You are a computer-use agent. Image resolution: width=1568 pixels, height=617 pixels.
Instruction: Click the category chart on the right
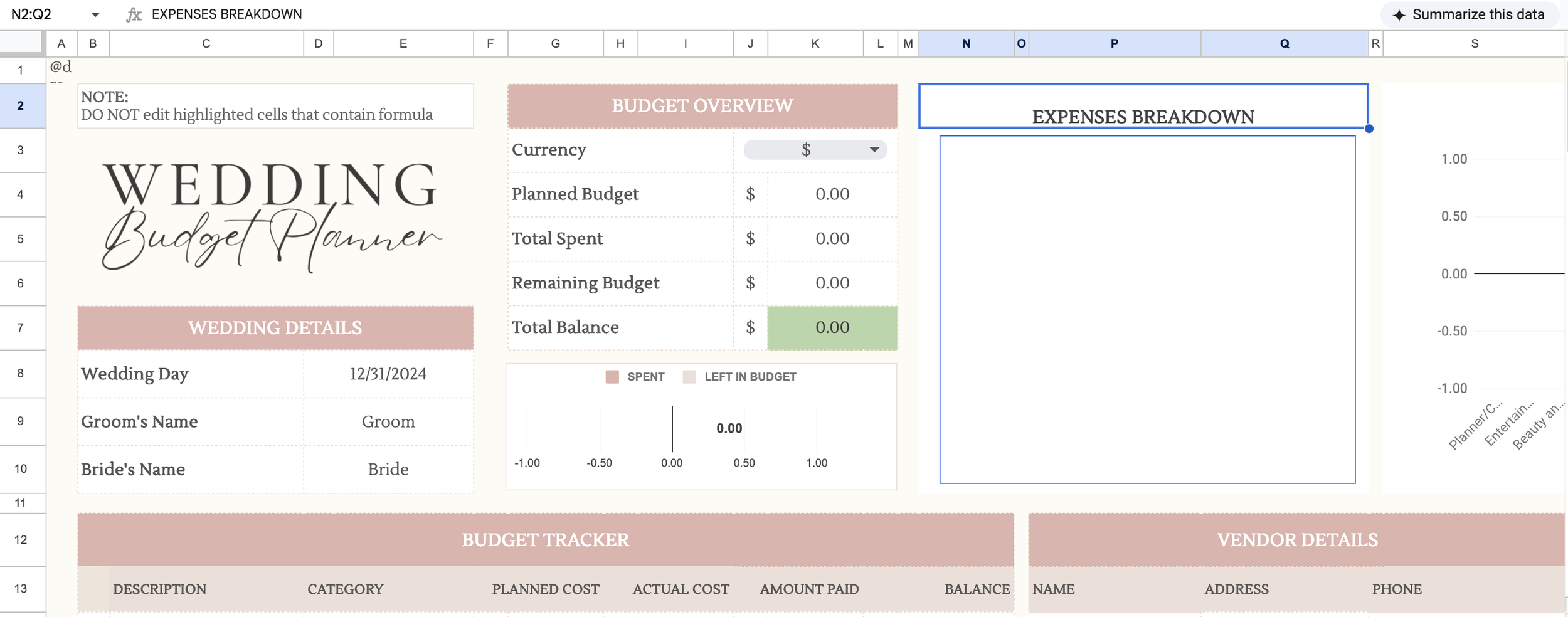(1474, 288)
